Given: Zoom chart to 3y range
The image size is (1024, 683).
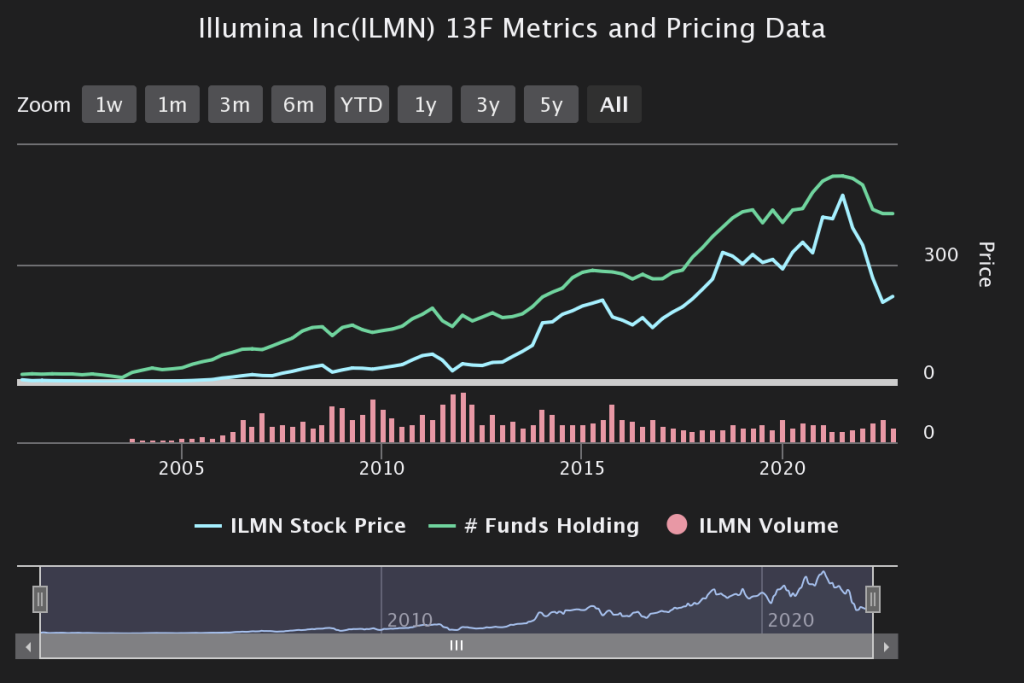Looking at the screenshot, I should (x=488, y=105).
